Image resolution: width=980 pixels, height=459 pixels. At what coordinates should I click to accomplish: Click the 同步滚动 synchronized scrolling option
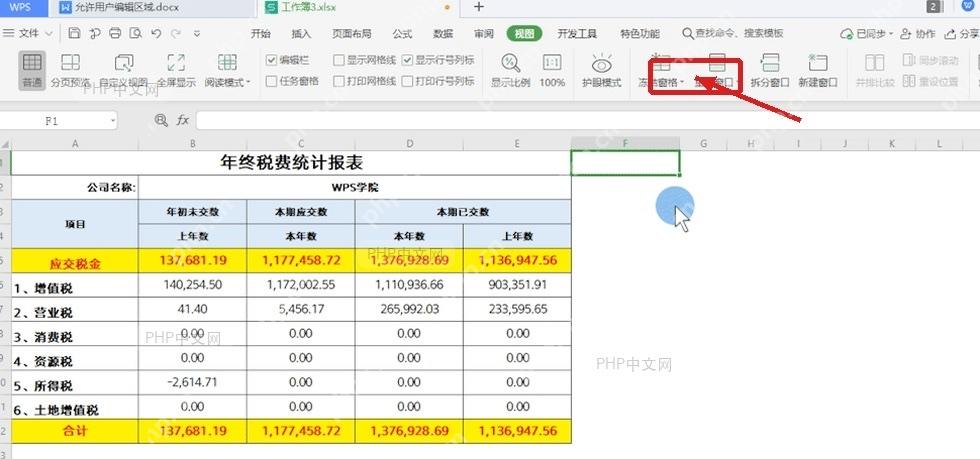930,61
